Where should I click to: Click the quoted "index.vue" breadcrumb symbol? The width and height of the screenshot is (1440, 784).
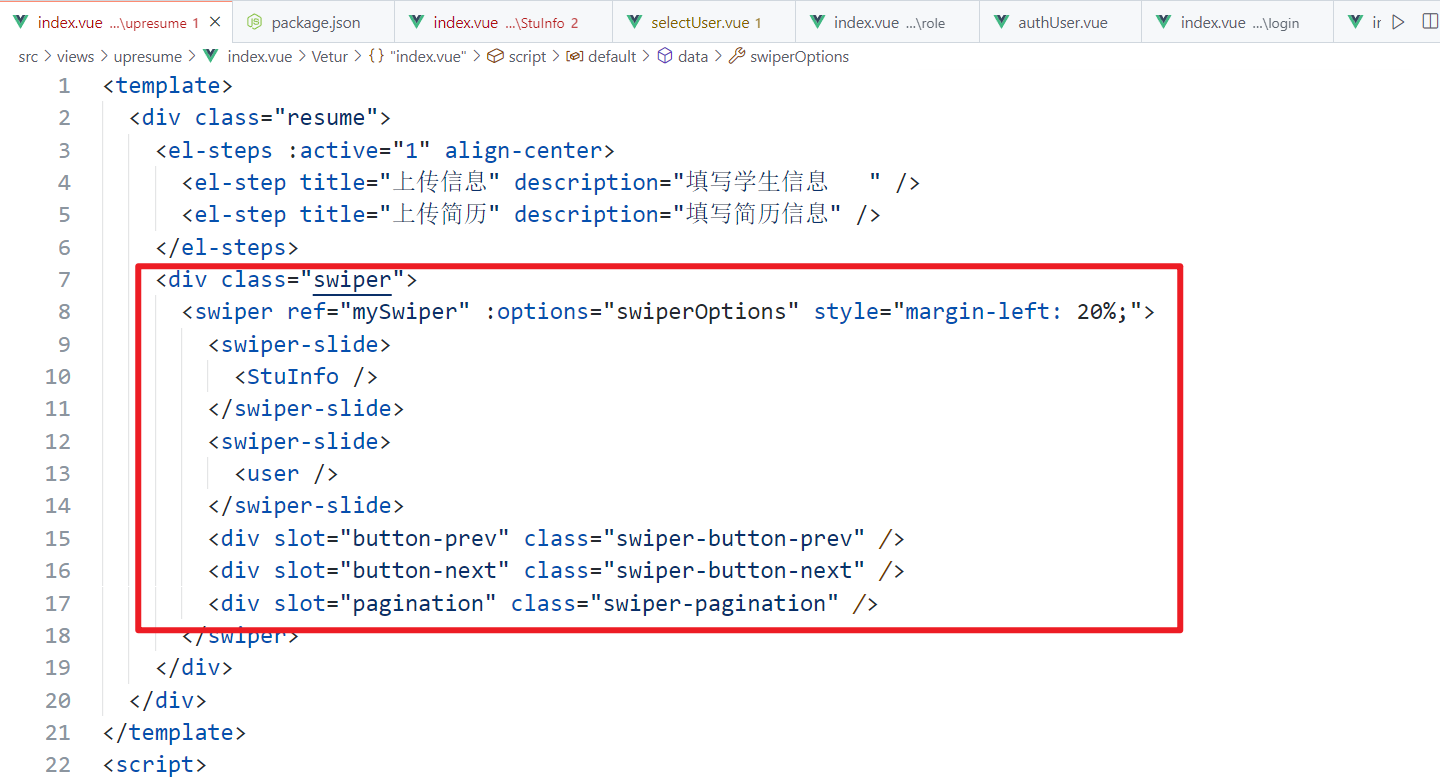click(x=417, y=57)
